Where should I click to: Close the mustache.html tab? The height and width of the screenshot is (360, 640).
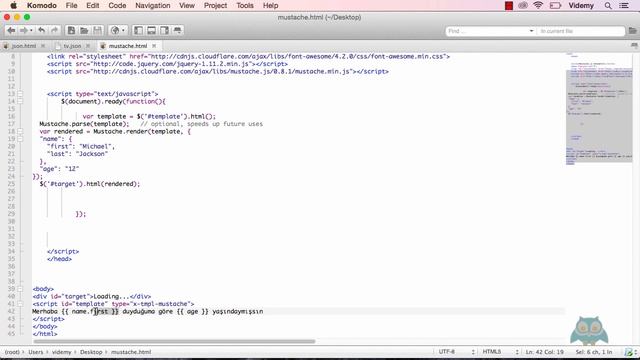(x=154, y=46)
